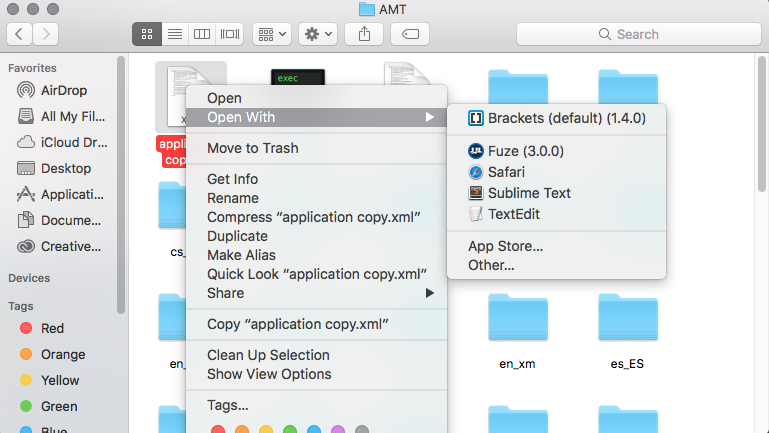
Task: Choose Clean Up Selection
Action: [x=316, y=355]
